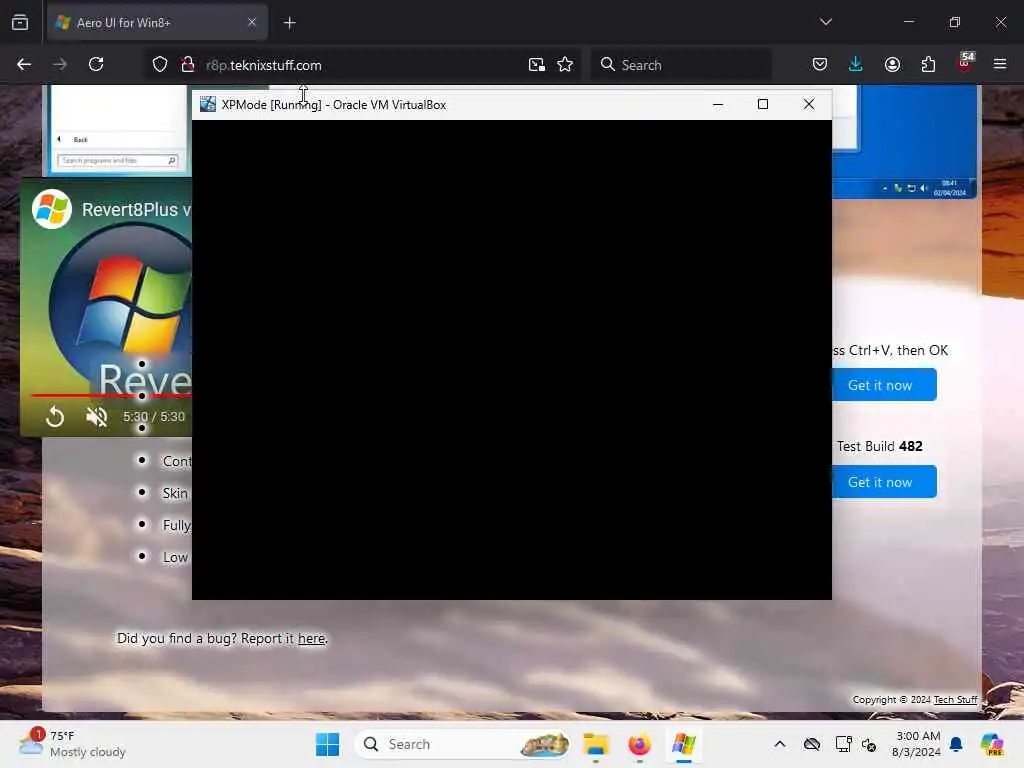Open the clock showing 3:00 AM
Viewport: 1024px width, 768px height.
click(x=917, y=744)
